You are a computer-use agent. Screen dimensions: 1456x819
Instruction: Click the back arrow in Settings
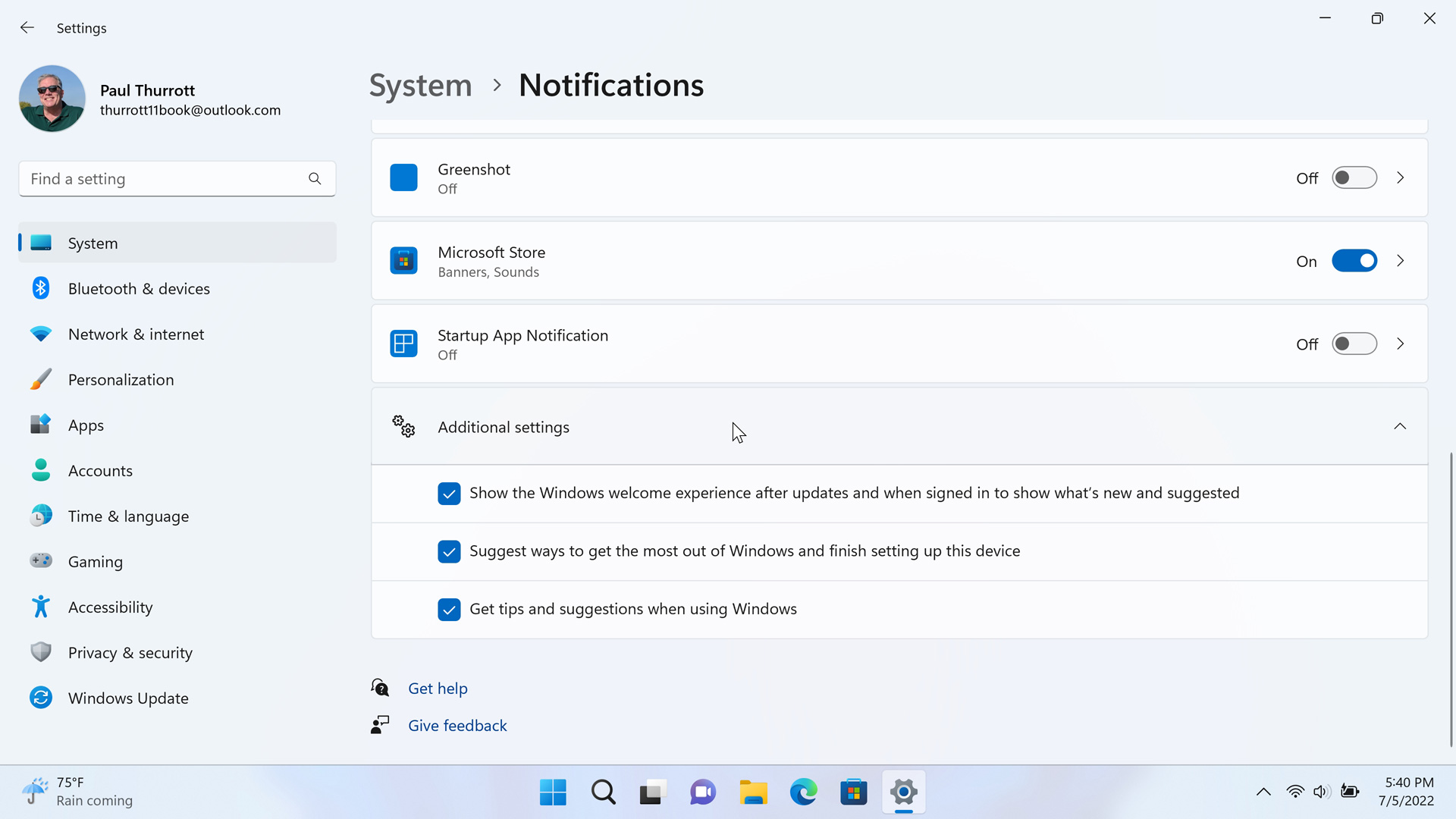click(27, 28)
